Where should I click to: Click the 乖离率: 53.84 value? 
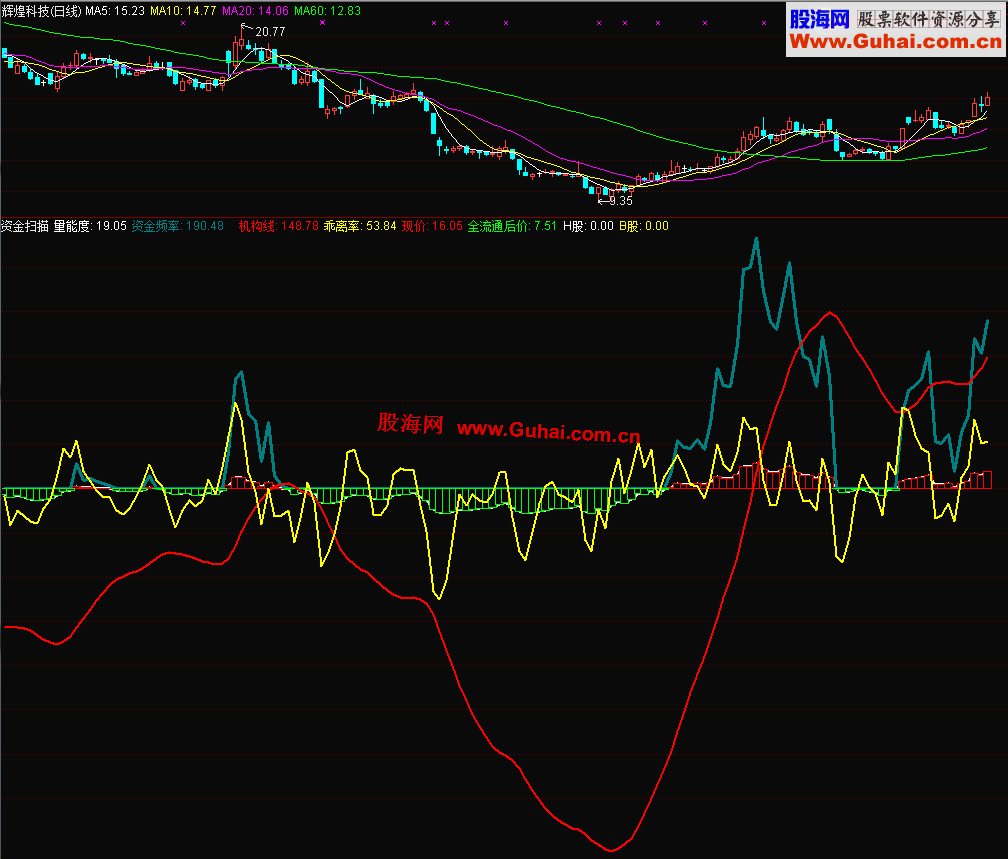point(360,226)
